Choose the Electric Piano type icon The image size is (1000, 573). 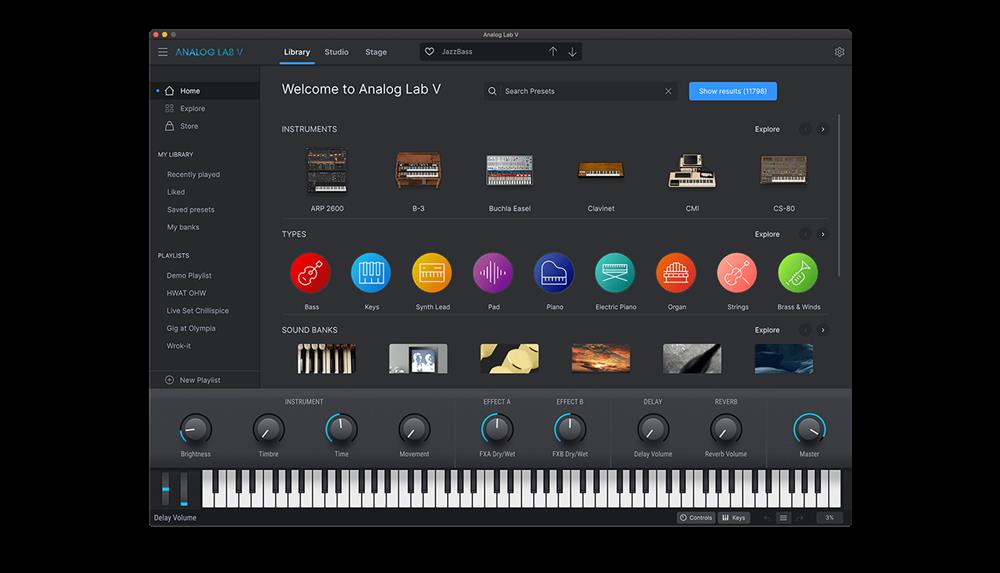point(615,272)
